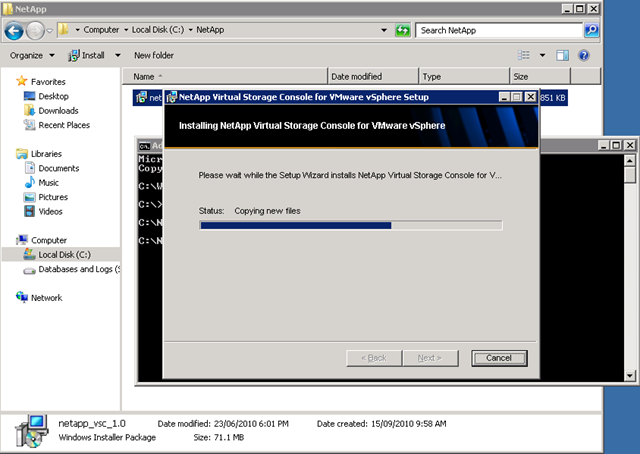The image size is (640, 454).
Task: Sort by the Type column header
Action: tap(464, 76)
